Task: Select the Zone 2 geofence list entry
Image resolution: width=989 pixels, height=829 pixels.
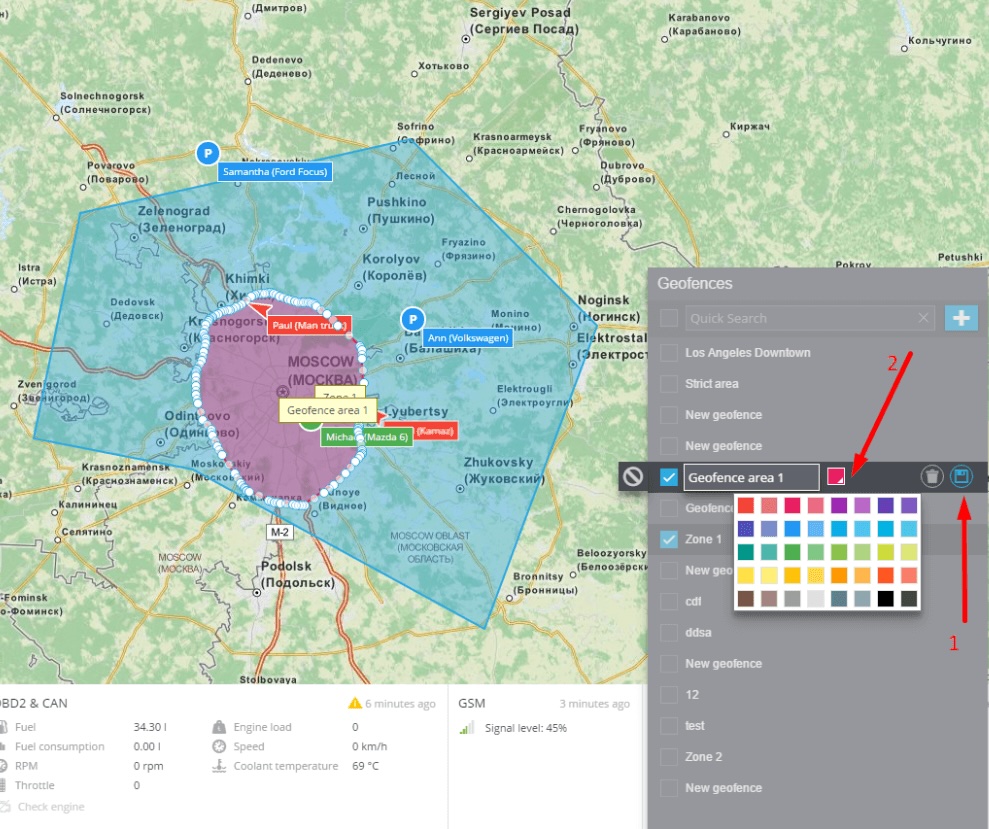Action: (703, 757)
